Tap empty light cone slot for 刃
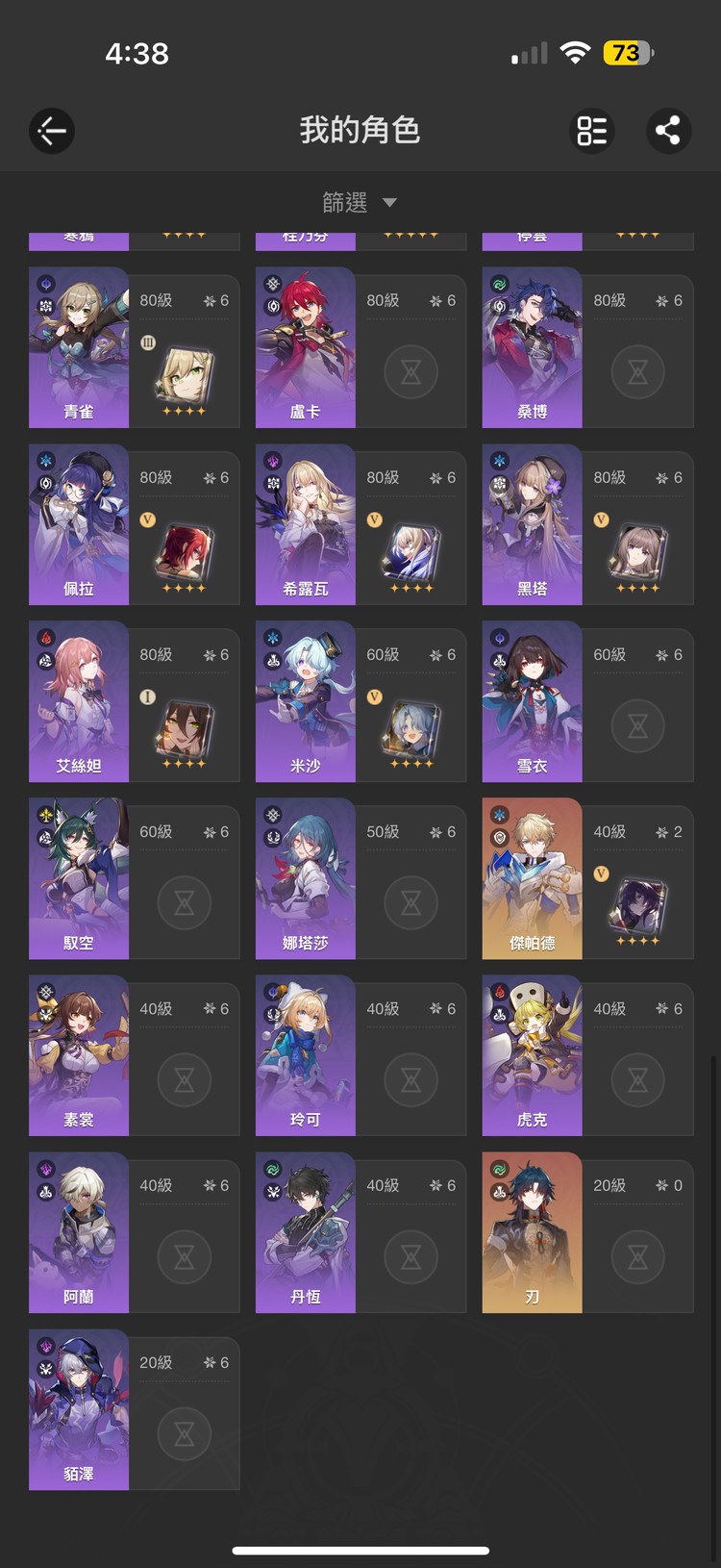Image resolution: width=721 pixels, height=1568 pixels. click(637, 1257)
